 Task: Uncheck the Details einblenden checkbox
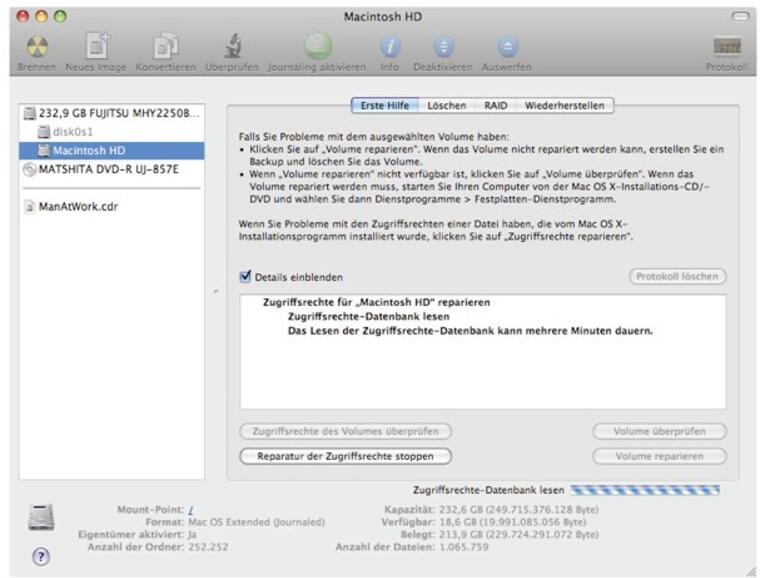[246, 277]
